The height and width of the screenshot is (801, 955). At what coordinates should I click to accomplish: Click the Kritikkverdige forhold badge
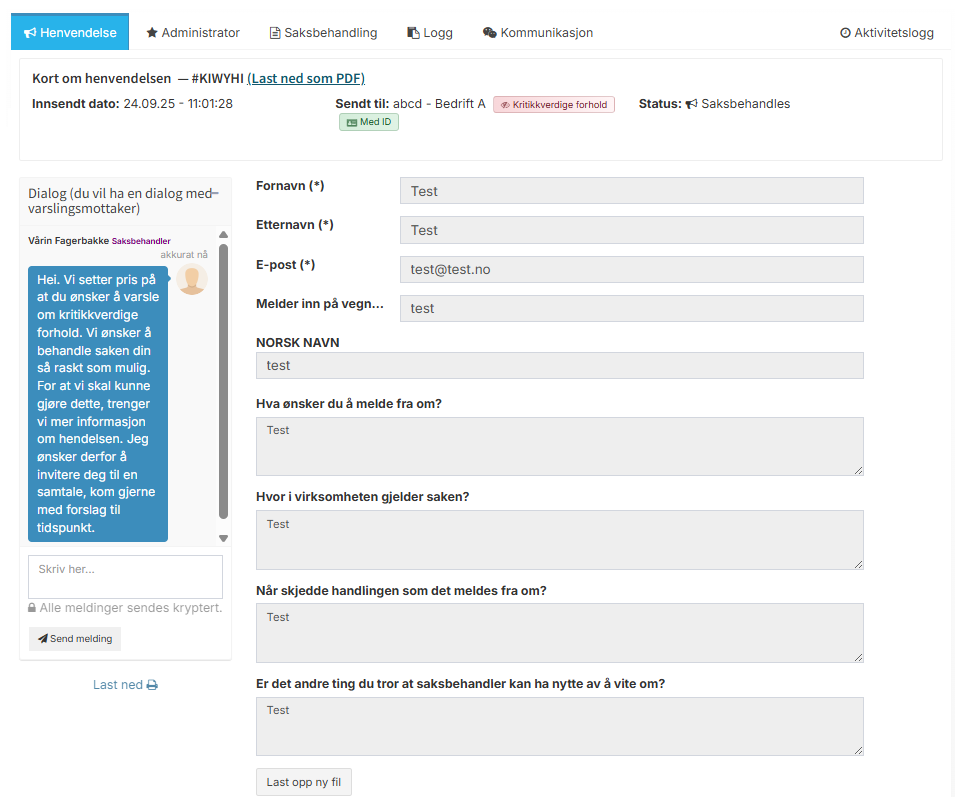click(553, 104)
